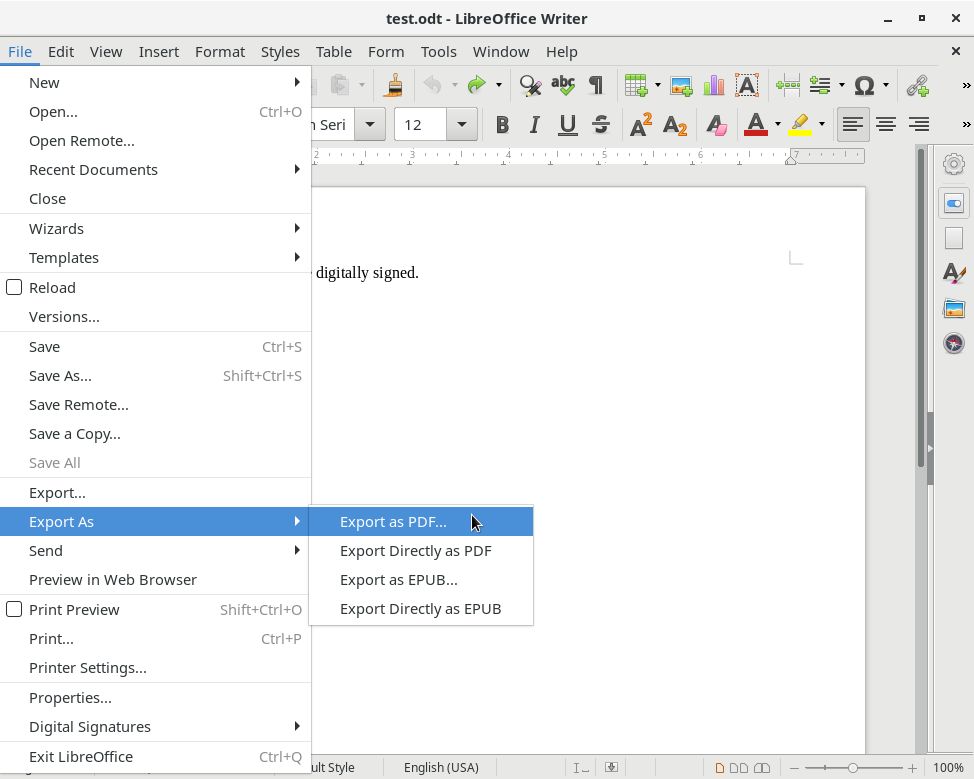Select the Clone Formatting paintbrush tool

(x=393, y=85)
